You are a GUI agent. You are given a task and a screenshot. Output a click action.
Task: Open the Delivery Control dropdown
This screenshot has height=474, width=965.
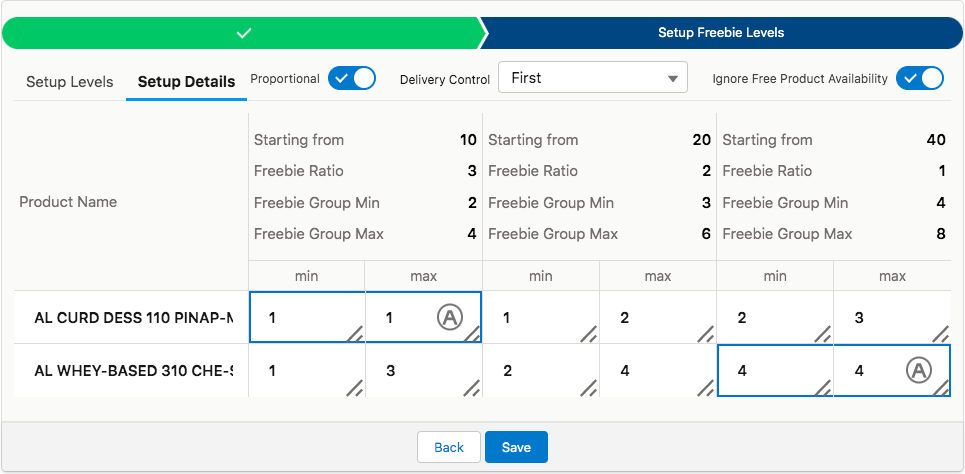593,78
